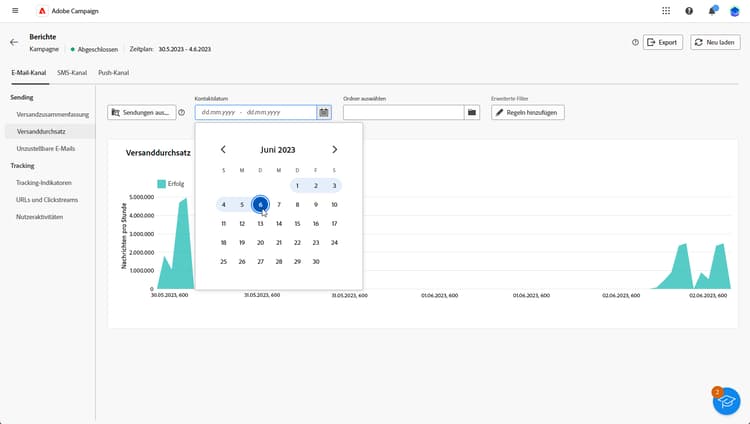Select June 1 in the calendar
Screen dimensions: 750x424
click(297, 186)
